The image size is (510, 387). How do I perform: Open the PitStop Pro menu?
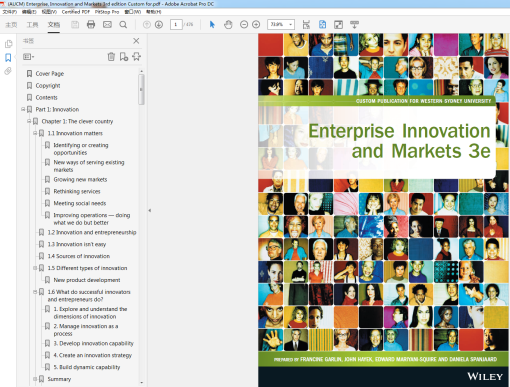[107, 12]
